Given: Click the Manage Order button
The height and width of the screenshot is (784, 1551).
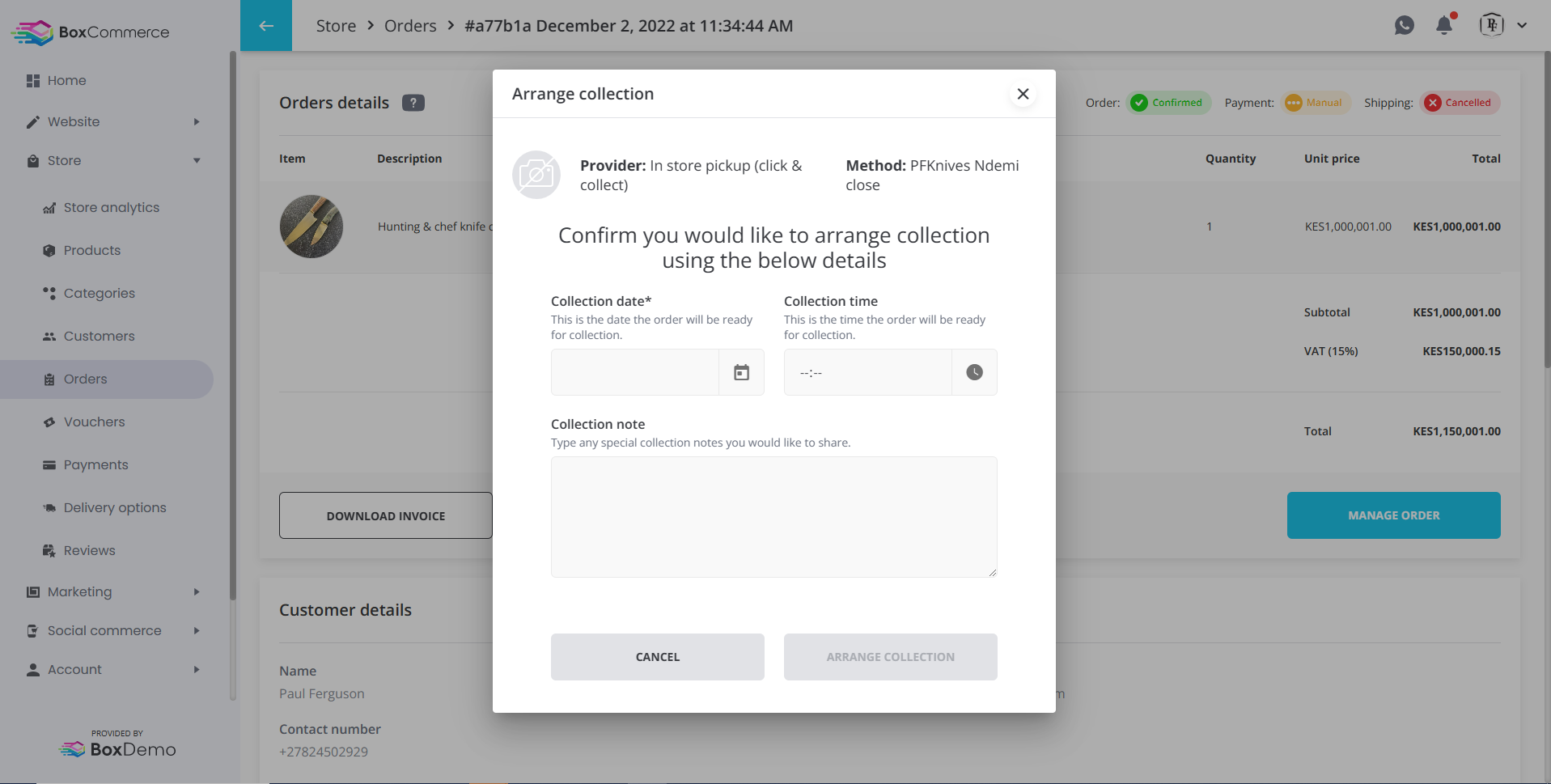Looking at the screenshot, I should click(x=1394, y=515).
